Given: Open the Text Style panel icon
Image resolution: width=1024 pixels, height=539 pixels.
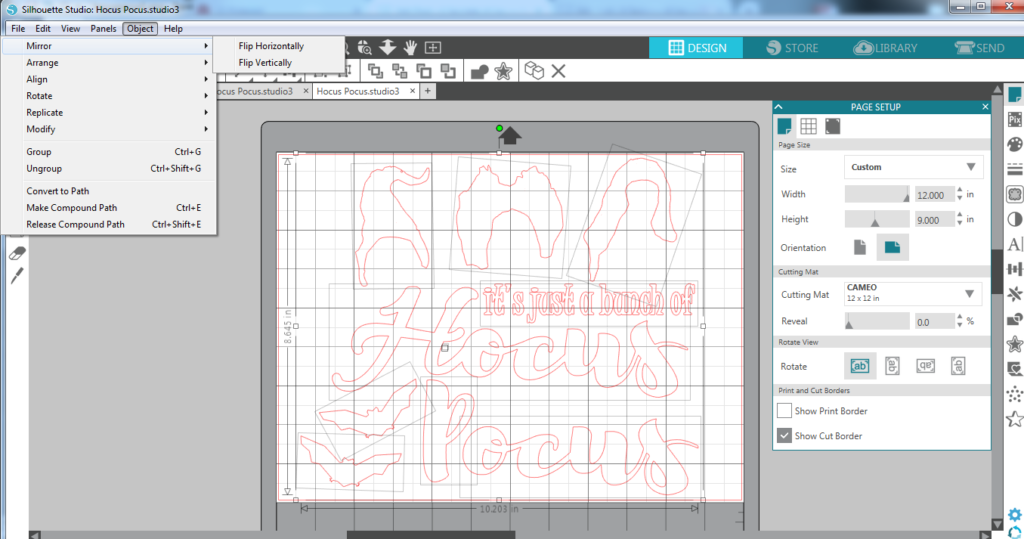Looking at the screenshot, I should tap(1015, 244).
